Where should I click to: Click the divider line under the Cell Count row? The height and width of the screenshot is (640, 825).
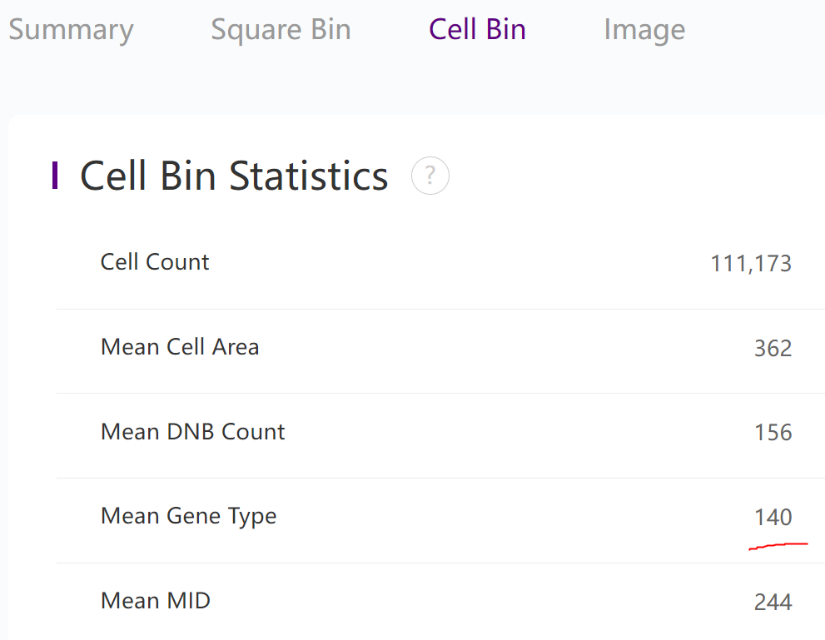point(440,309)
